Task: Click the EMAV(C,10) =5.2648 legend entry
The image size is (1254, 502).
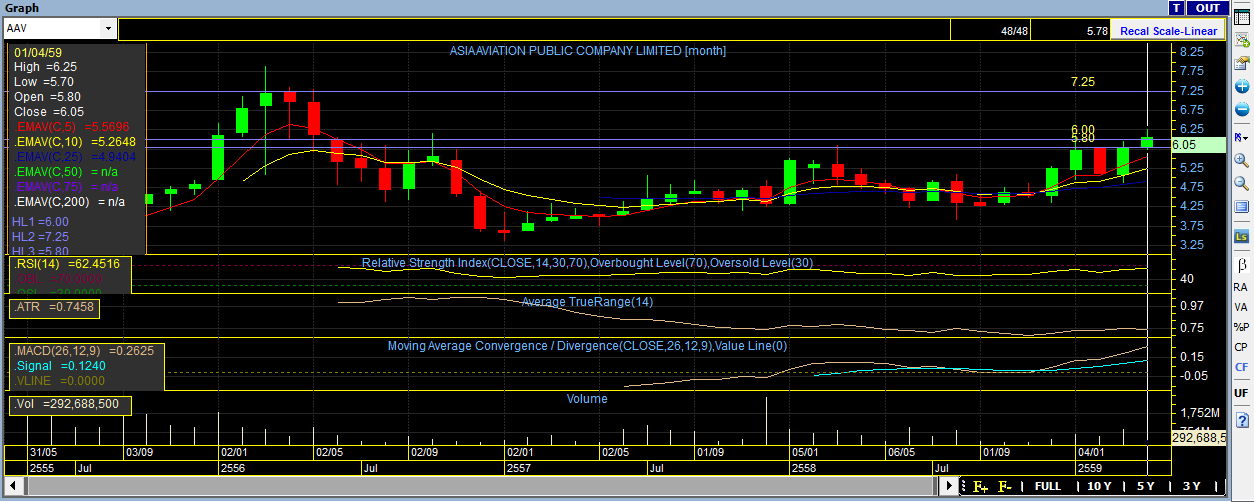Action: (x=74, y=142)
